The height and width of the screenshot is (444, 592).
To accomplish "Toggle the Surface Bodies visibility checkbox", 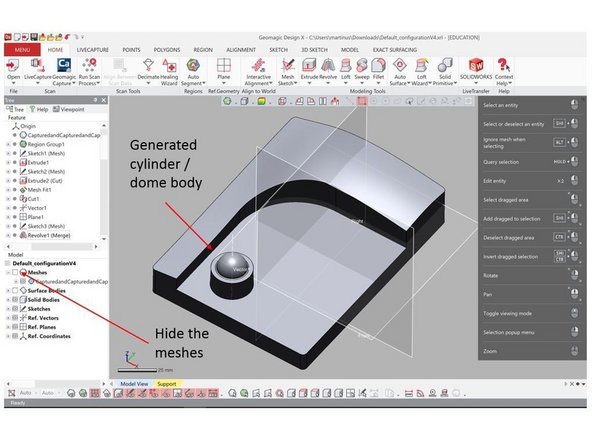I will coord(15,291).
